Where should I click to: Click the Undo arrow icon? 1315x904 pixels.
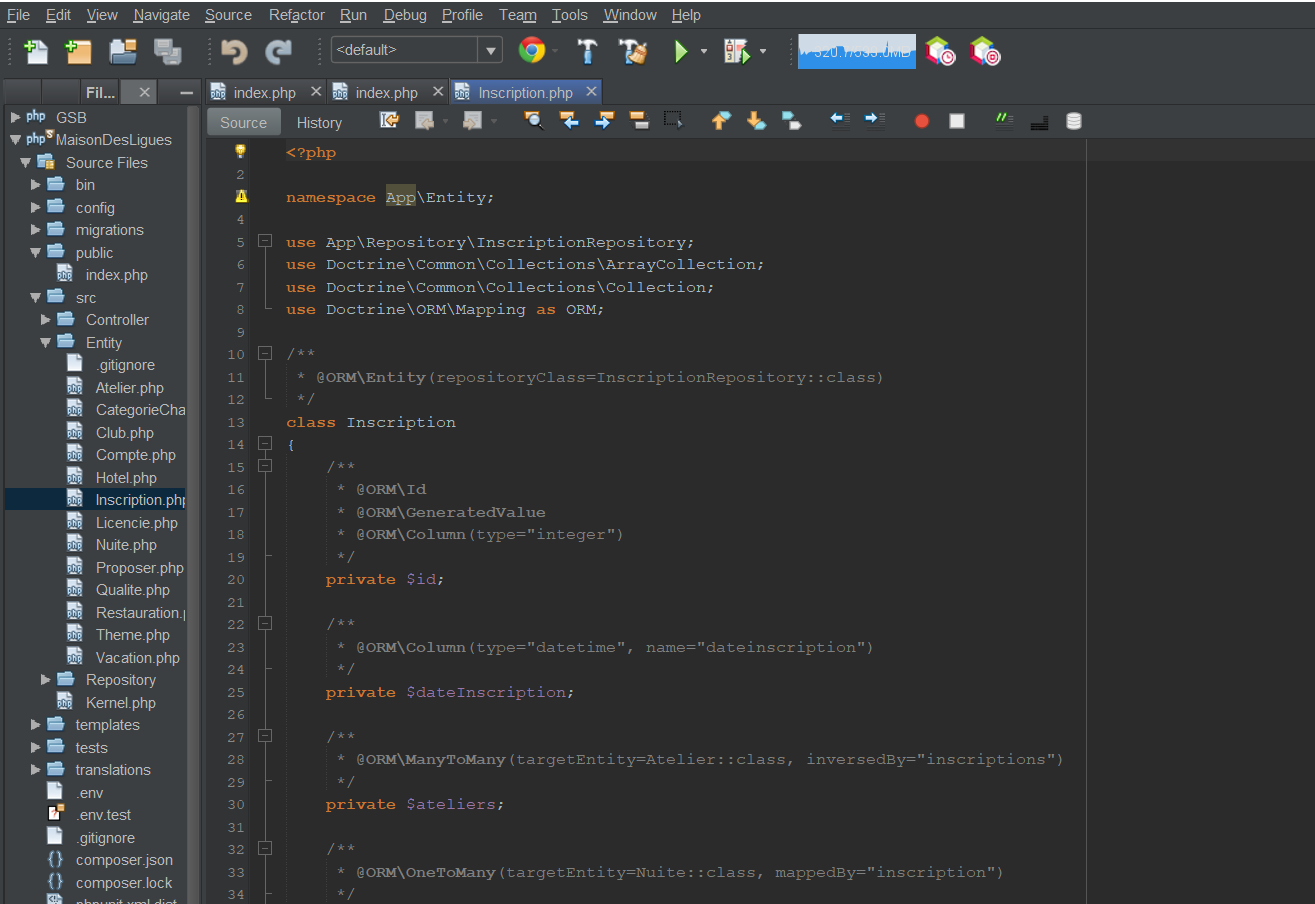(234, 51)
